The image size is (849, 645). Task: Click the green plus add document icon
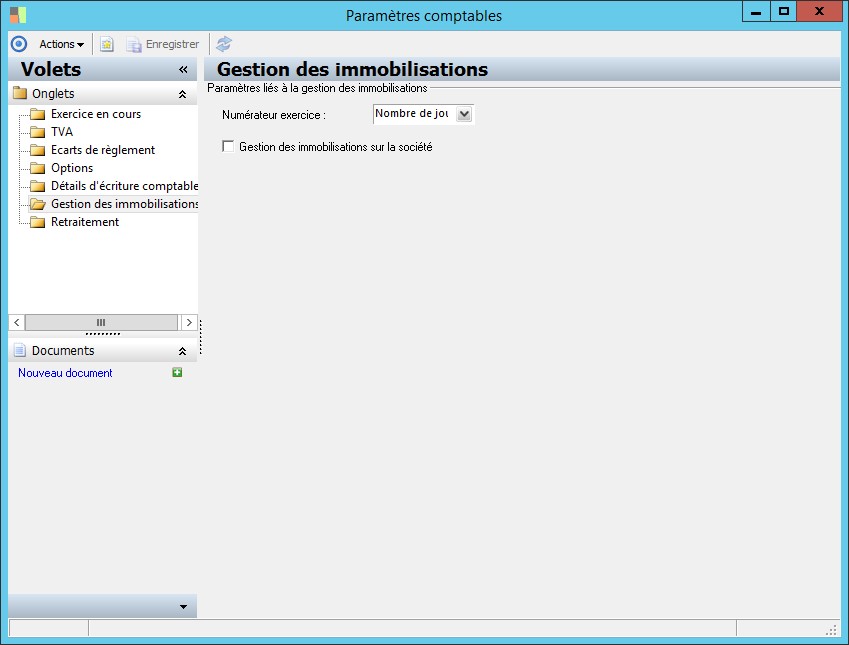tap(177, 372)
